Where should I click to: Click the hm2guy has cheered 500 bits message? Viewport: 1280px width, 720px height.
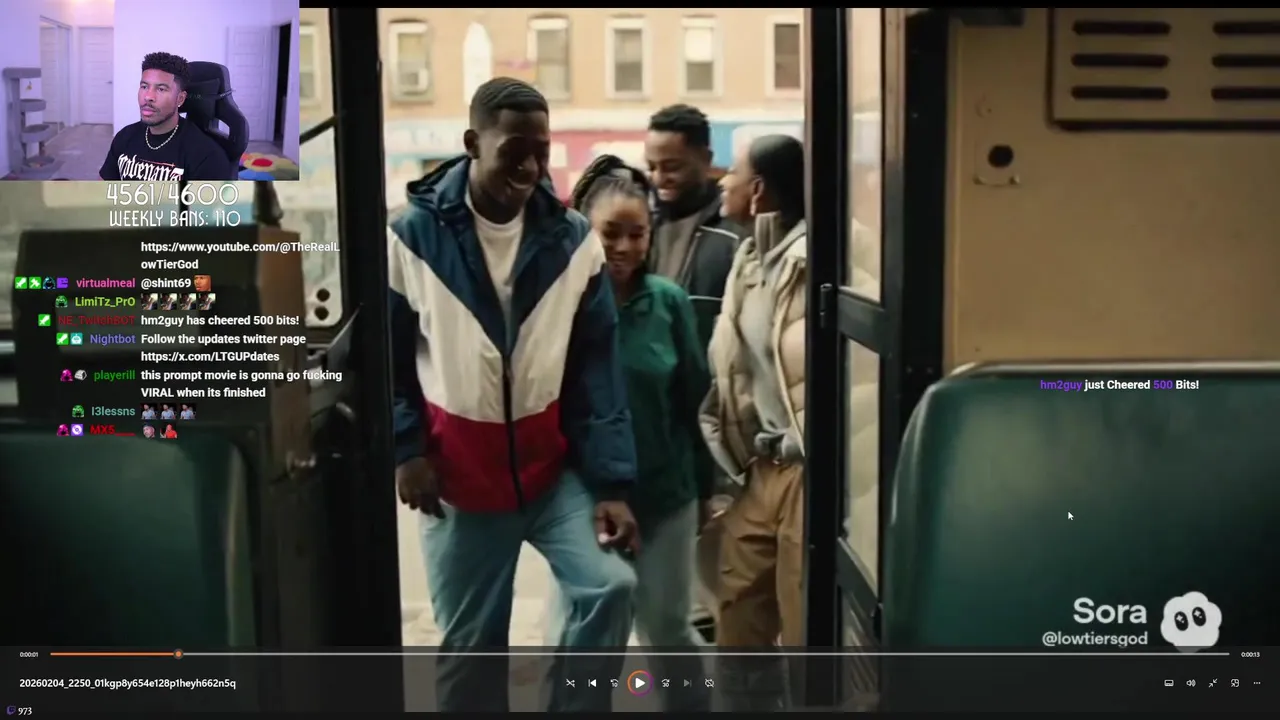pyautogui.click(x=220, y=320)
